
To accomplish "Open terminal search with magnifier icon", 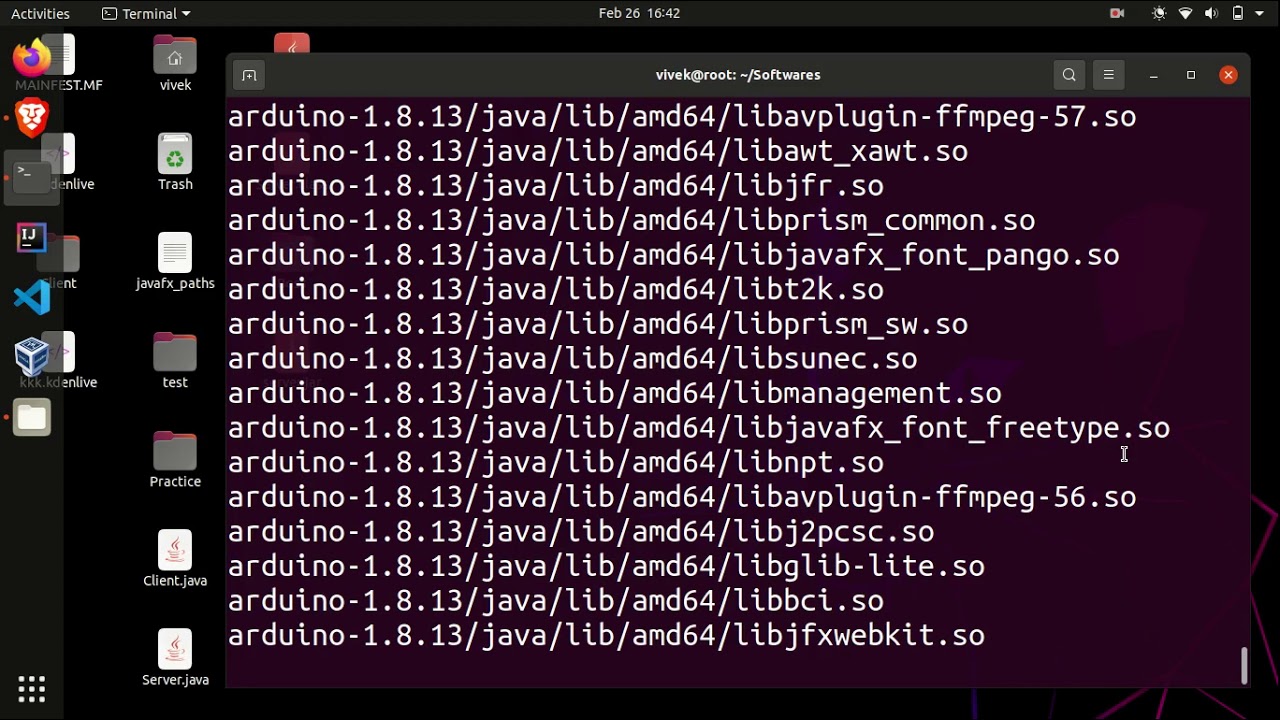I will 1069,75.
